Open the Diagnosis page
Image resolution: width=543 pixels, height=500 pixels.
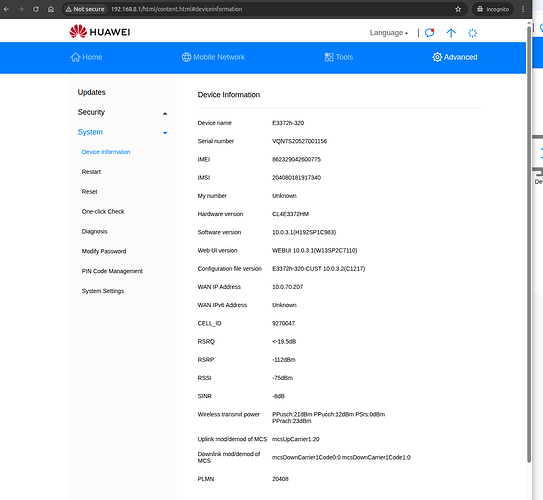point(95,231)
